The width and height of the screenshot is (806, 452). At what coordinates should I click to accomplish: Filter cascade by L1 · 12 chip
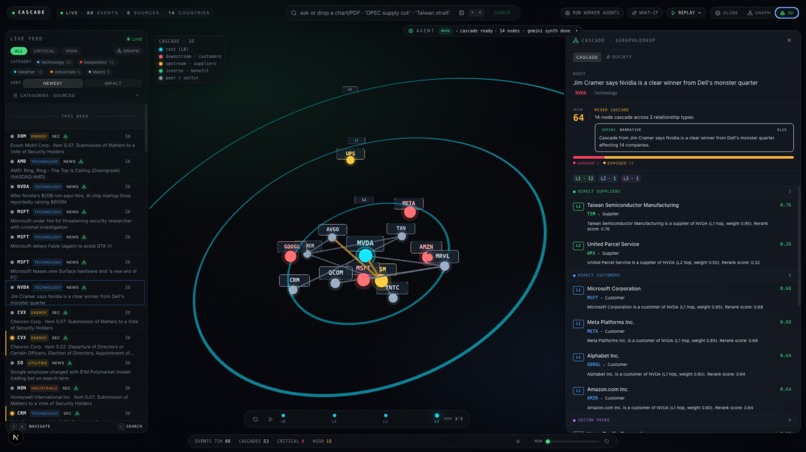[584, 178]
